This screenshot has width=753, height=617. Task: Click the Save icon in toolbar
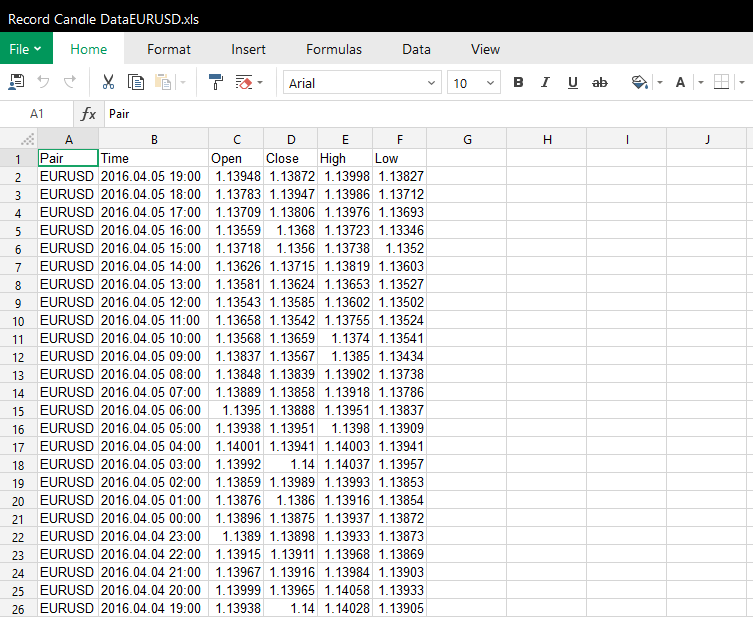click(x=17, y=83)
